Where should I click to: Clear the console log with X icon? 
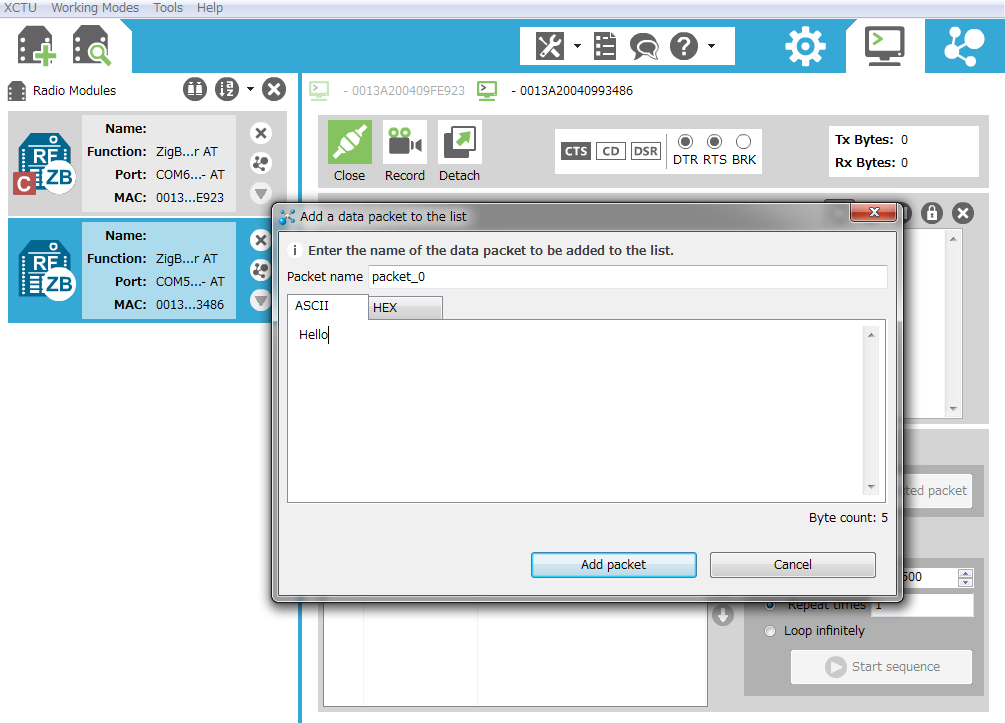(x=963, y=213)
